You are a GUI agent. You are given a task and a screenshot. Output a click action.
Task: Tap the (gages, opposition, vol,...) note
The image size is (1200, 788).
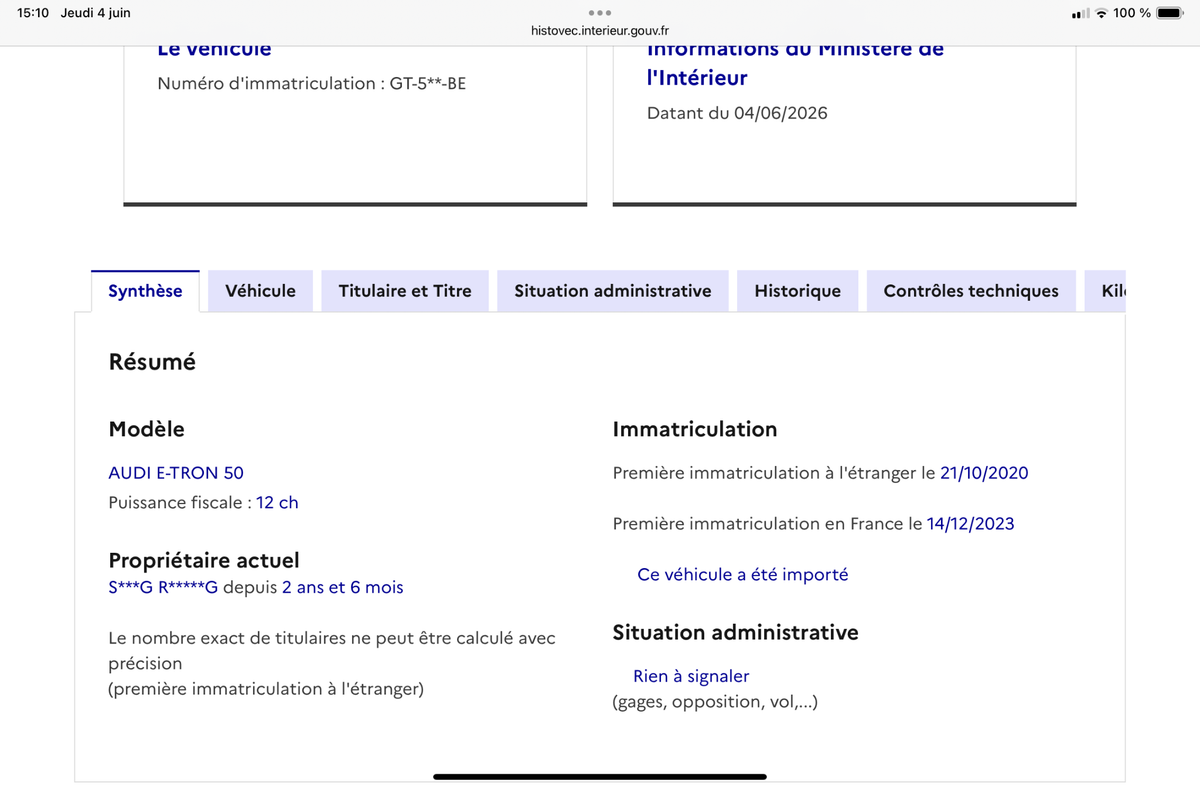click(715, 702)
